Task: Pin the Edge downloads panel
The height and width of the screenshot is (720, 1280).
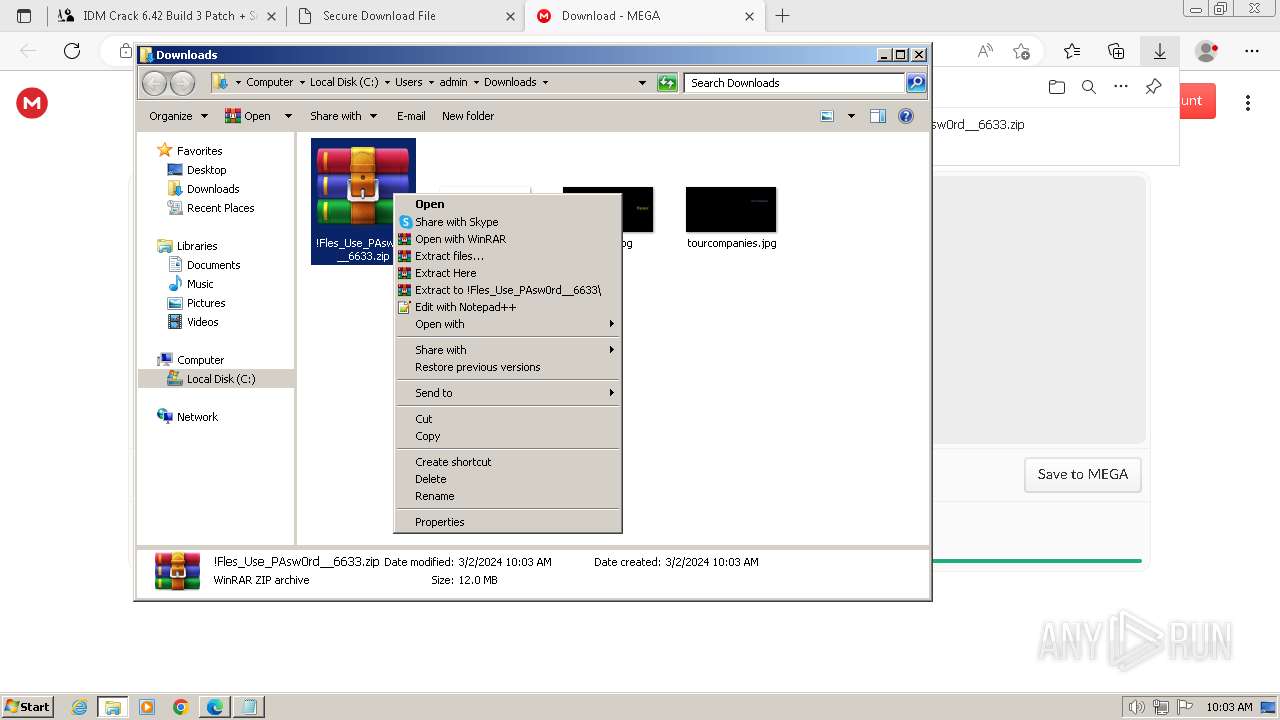Action: coord(1153,87)
